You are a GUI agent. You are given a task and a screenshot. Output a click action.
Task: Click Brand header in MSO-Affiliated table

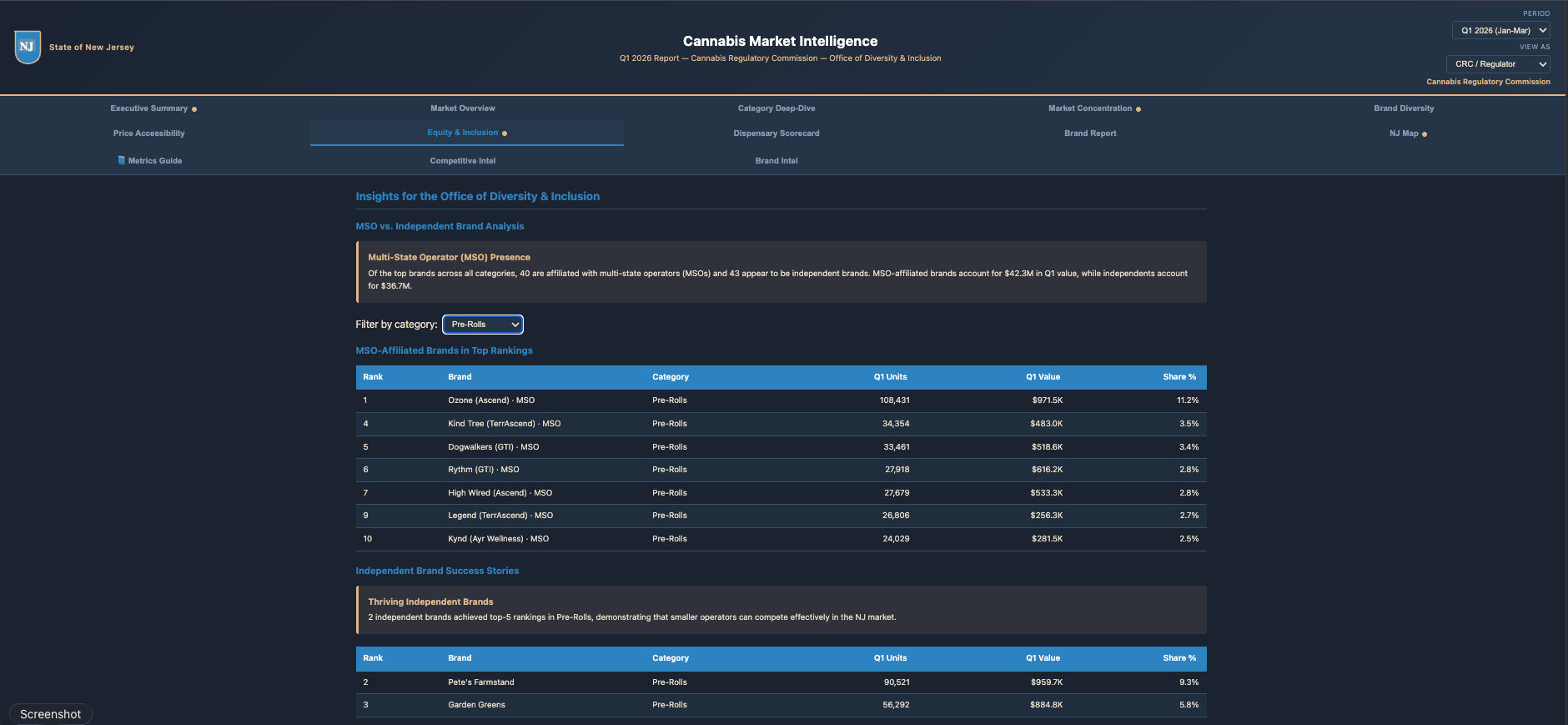tap(460, 377)
